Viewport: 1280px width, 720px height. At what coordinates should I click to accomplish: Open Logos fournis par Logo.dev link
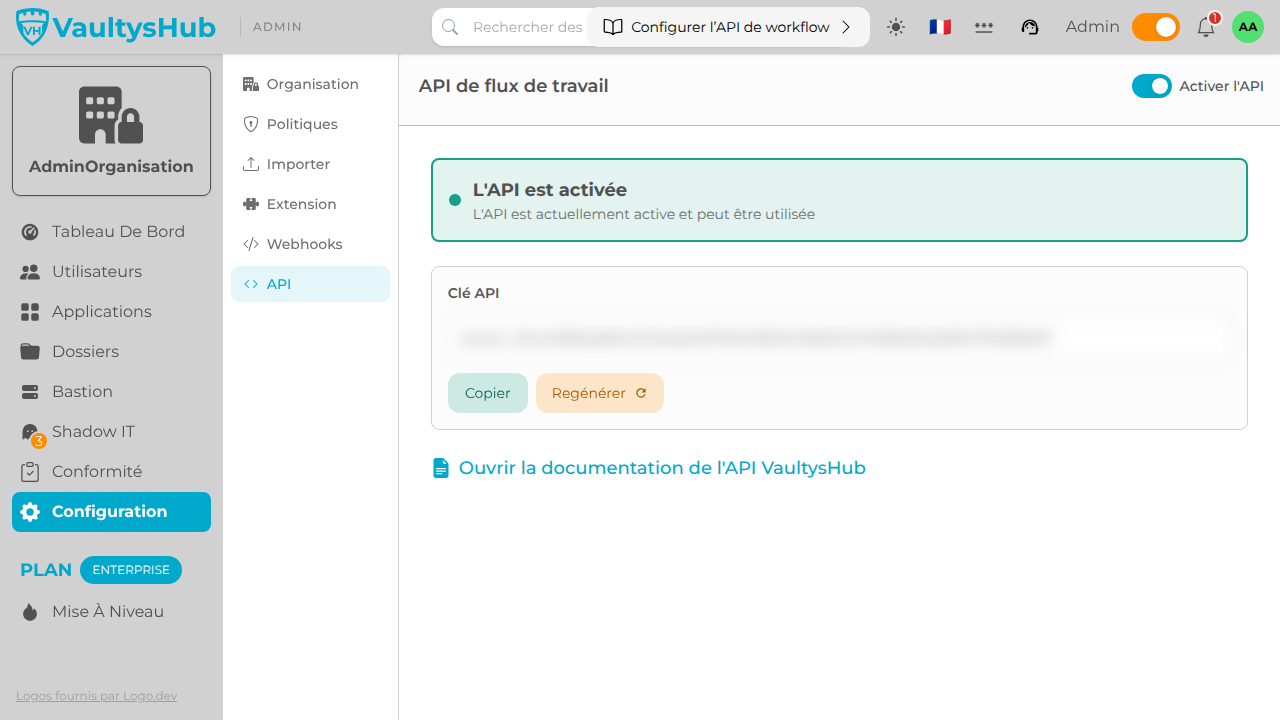[x=96, y=696]
